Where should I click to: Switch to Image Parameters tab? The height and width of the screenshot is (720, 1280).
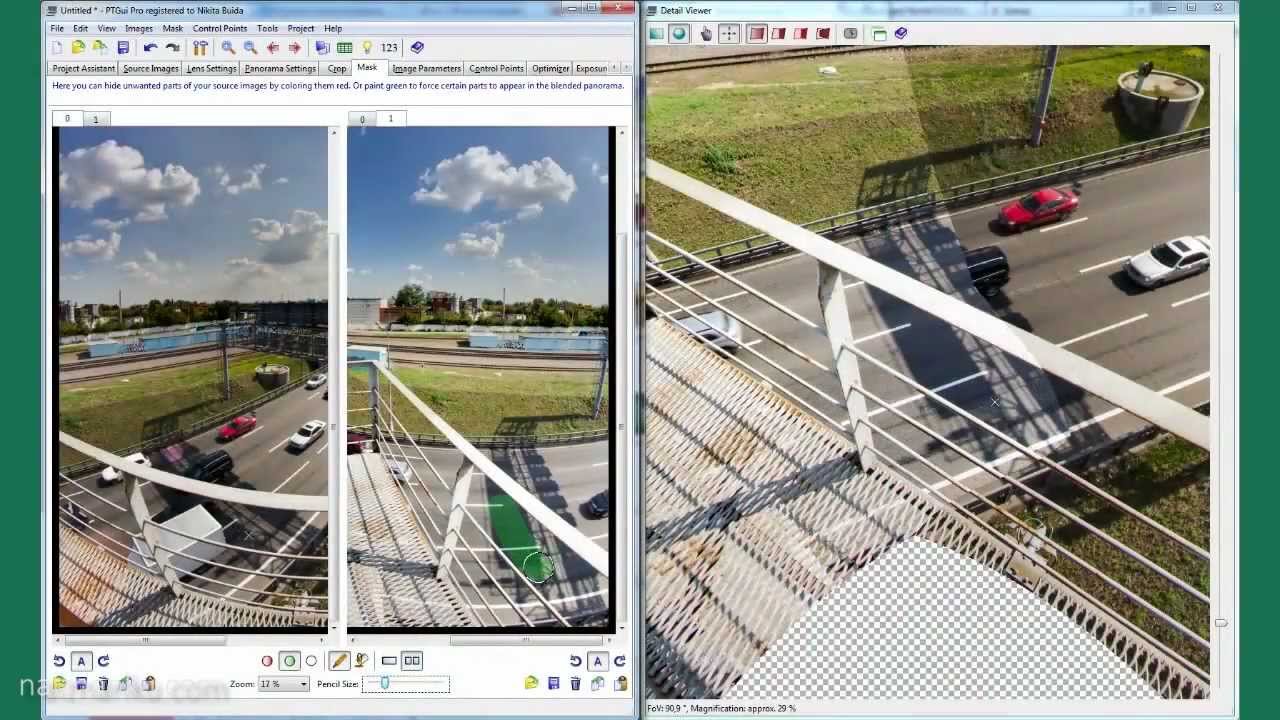(x=426, y=69)
